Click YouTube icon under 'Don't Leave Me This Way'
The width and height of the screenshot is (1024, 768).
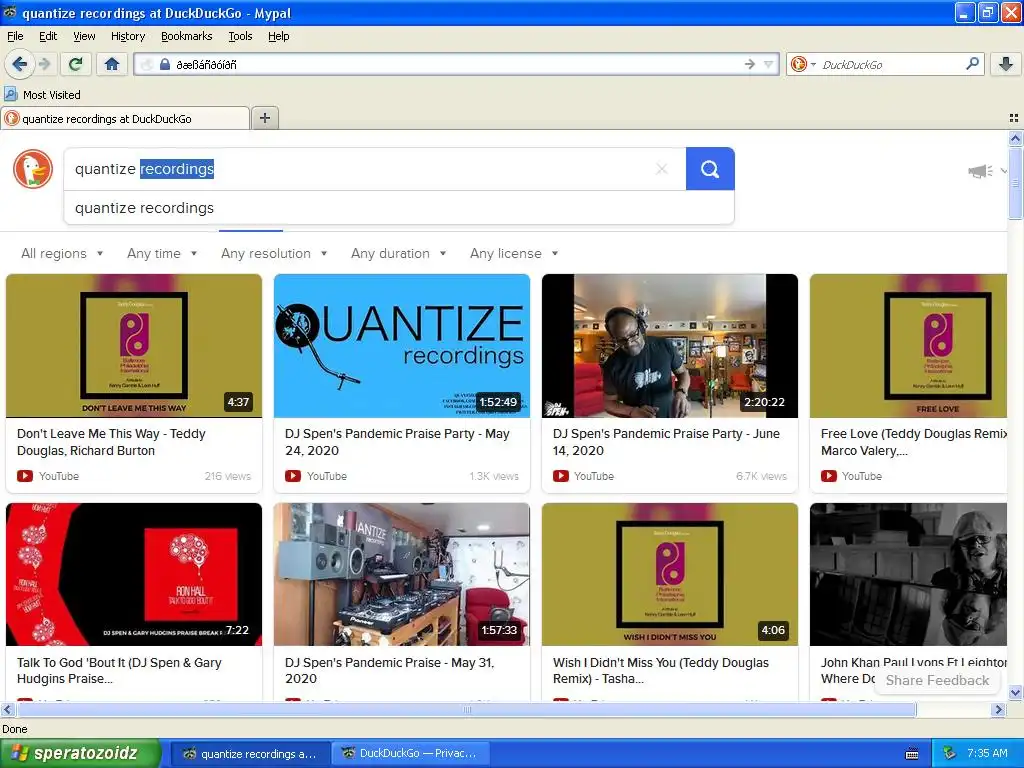click(x=25, y=476)
